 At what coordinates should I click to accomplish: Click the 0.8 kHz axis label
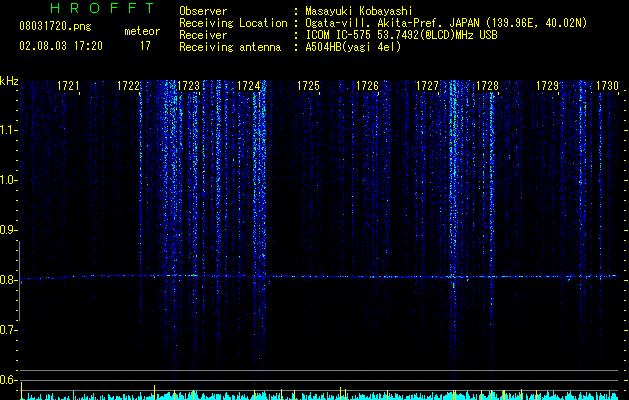[x=8, y=280]
